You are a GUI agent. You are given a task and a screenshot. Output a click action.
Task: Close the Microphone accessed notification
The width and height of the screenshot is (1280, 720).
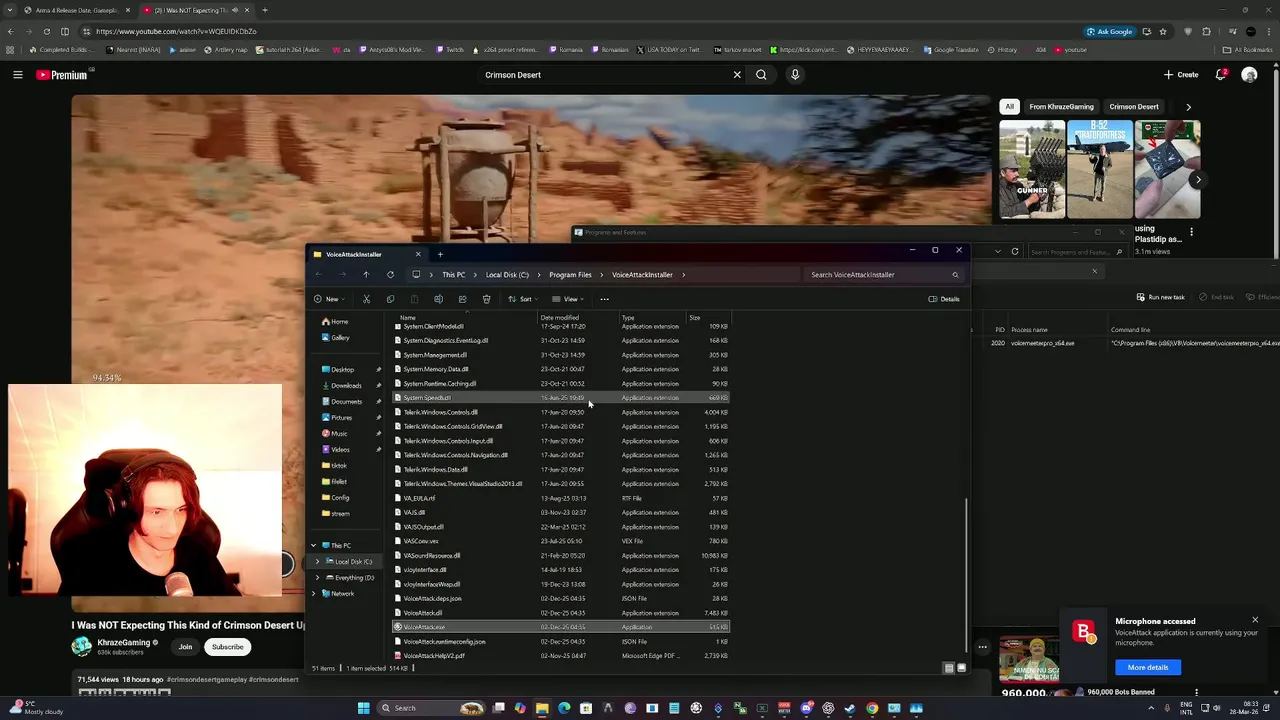[x=1255, y=620]
